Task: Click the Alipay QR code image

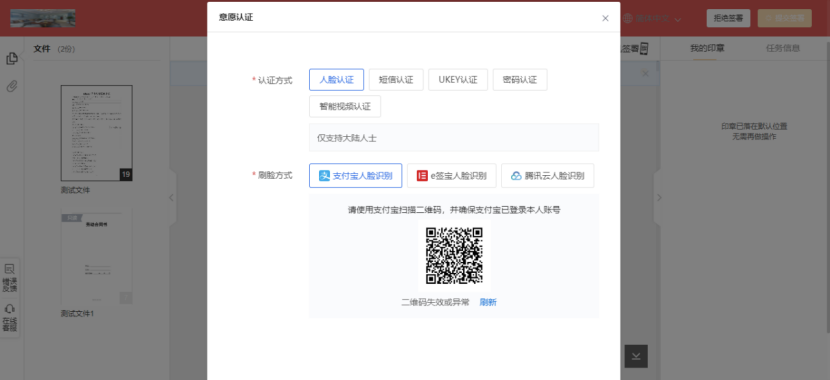Action: click(x=454, y=256)
